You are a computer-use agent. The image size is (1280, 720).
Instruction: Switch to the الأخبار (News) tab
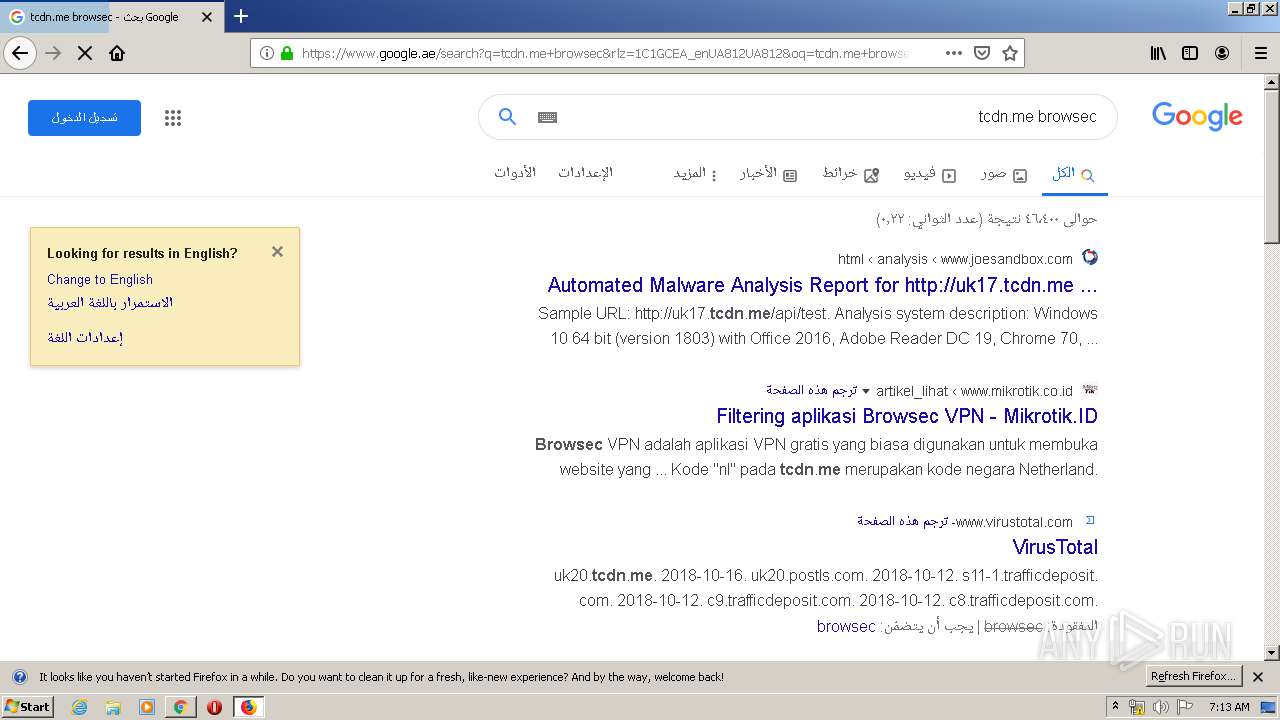(768, 174)
